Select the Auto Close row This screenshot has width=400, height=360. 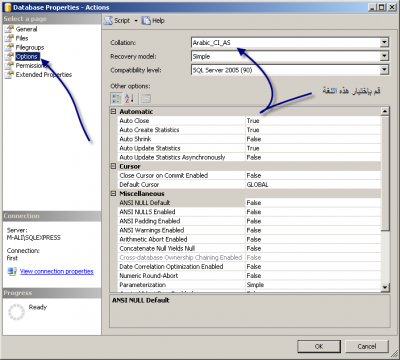click(249, 121)
